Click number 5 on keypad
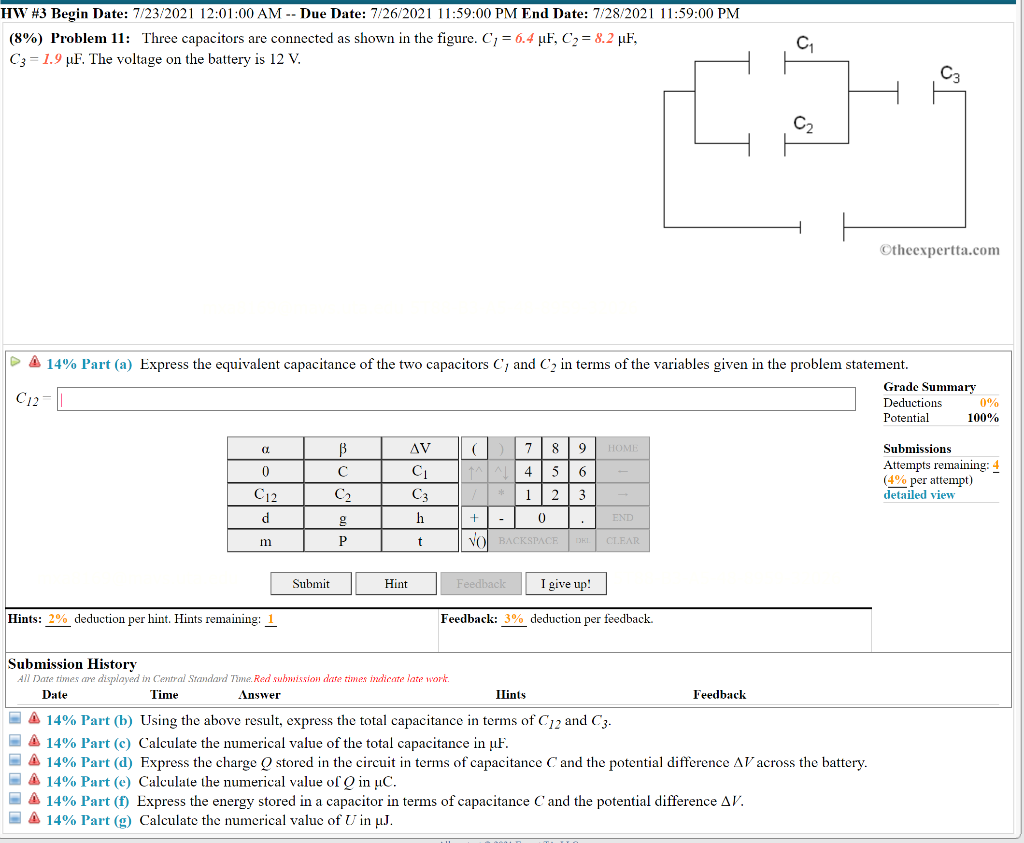The height and width of the screenshot is (843, 1024). click(555, 471)
